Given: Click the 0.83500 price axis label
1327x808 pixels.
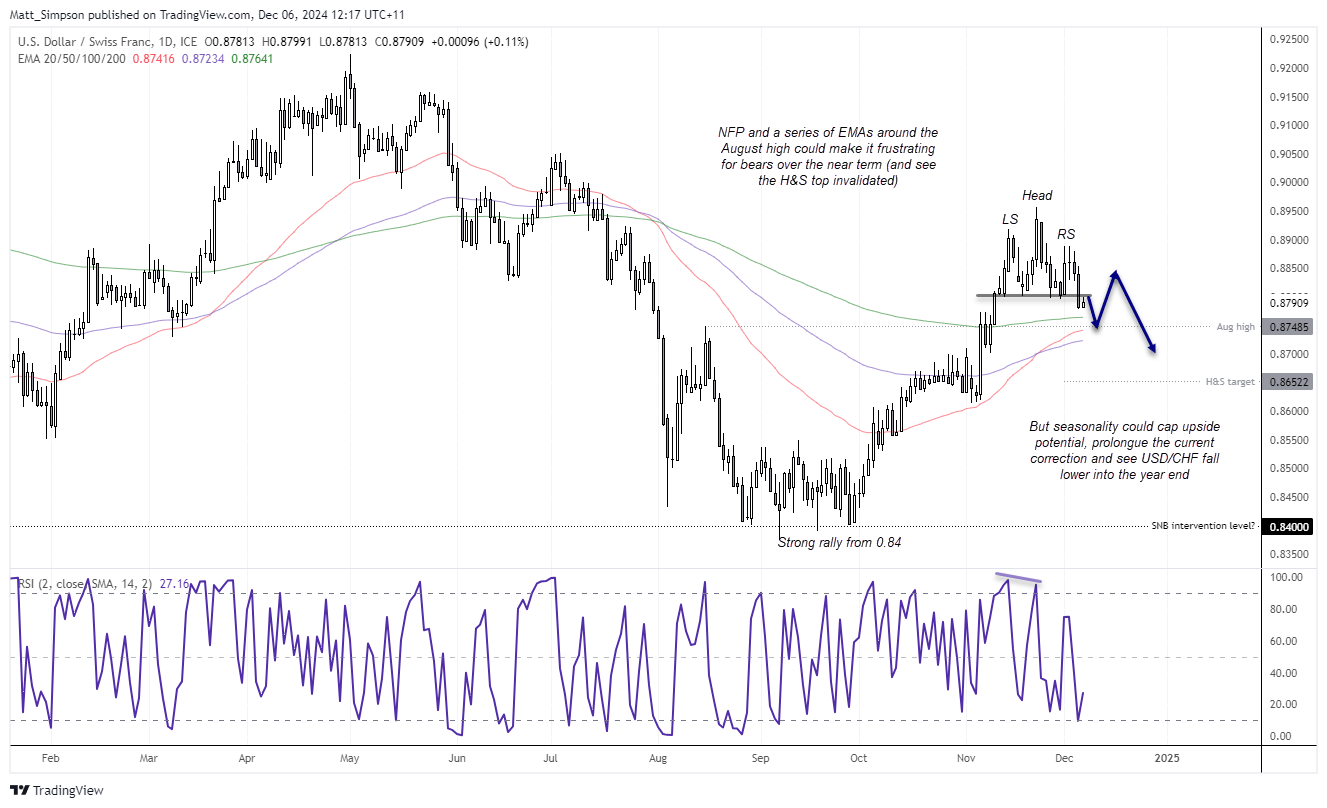Looking at the screenshot, I should click(1290, 555).
